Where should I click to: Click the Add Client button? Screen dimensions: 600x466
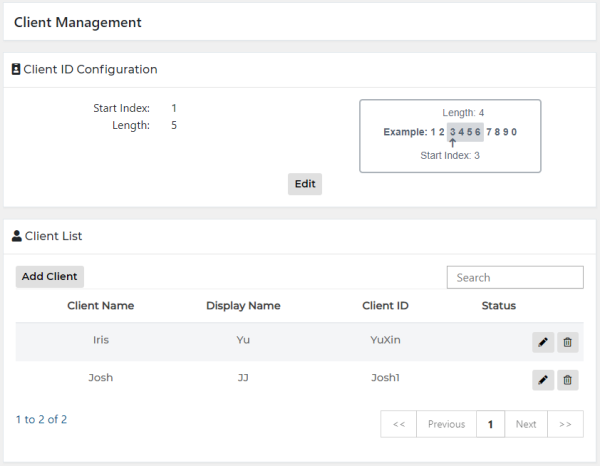[50, 277]
